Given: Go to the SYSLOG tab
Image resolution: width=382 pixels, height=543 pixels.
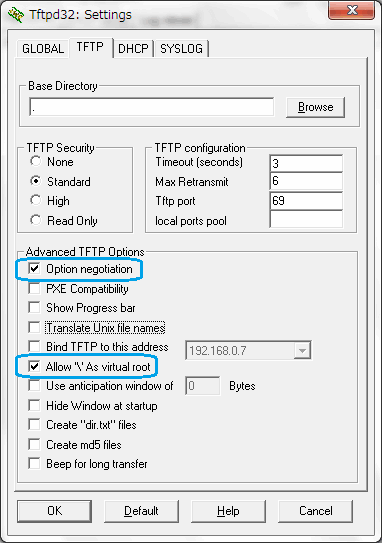Looking at the screenshot, I should tap(181, 48).
